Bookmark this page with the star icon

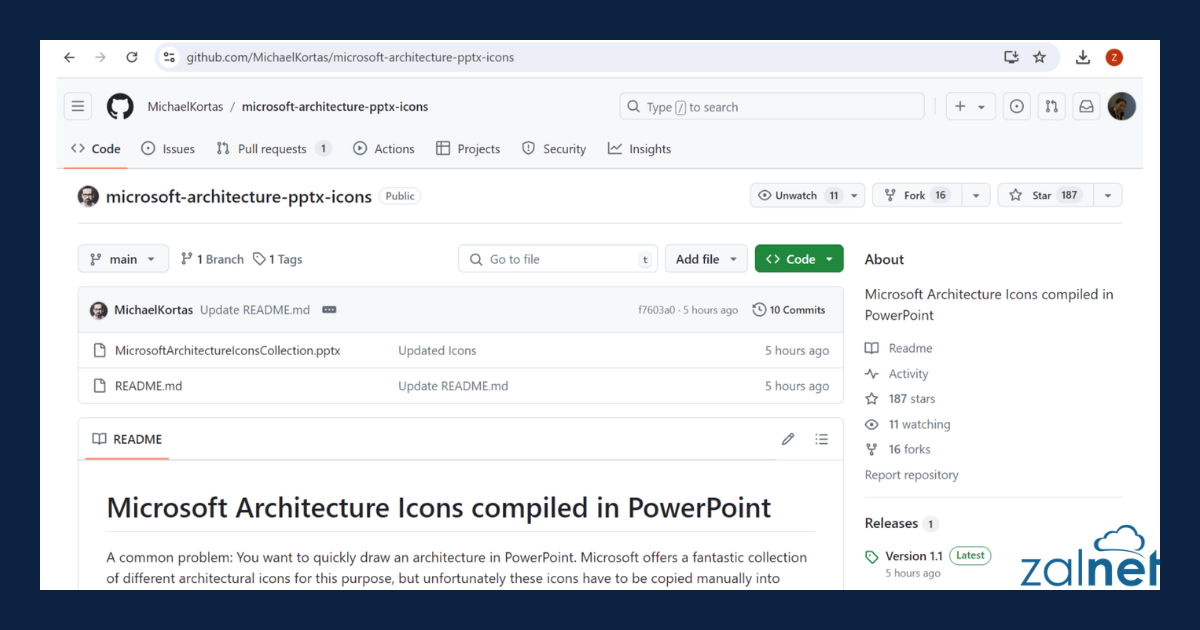(x=1039, y=58)
